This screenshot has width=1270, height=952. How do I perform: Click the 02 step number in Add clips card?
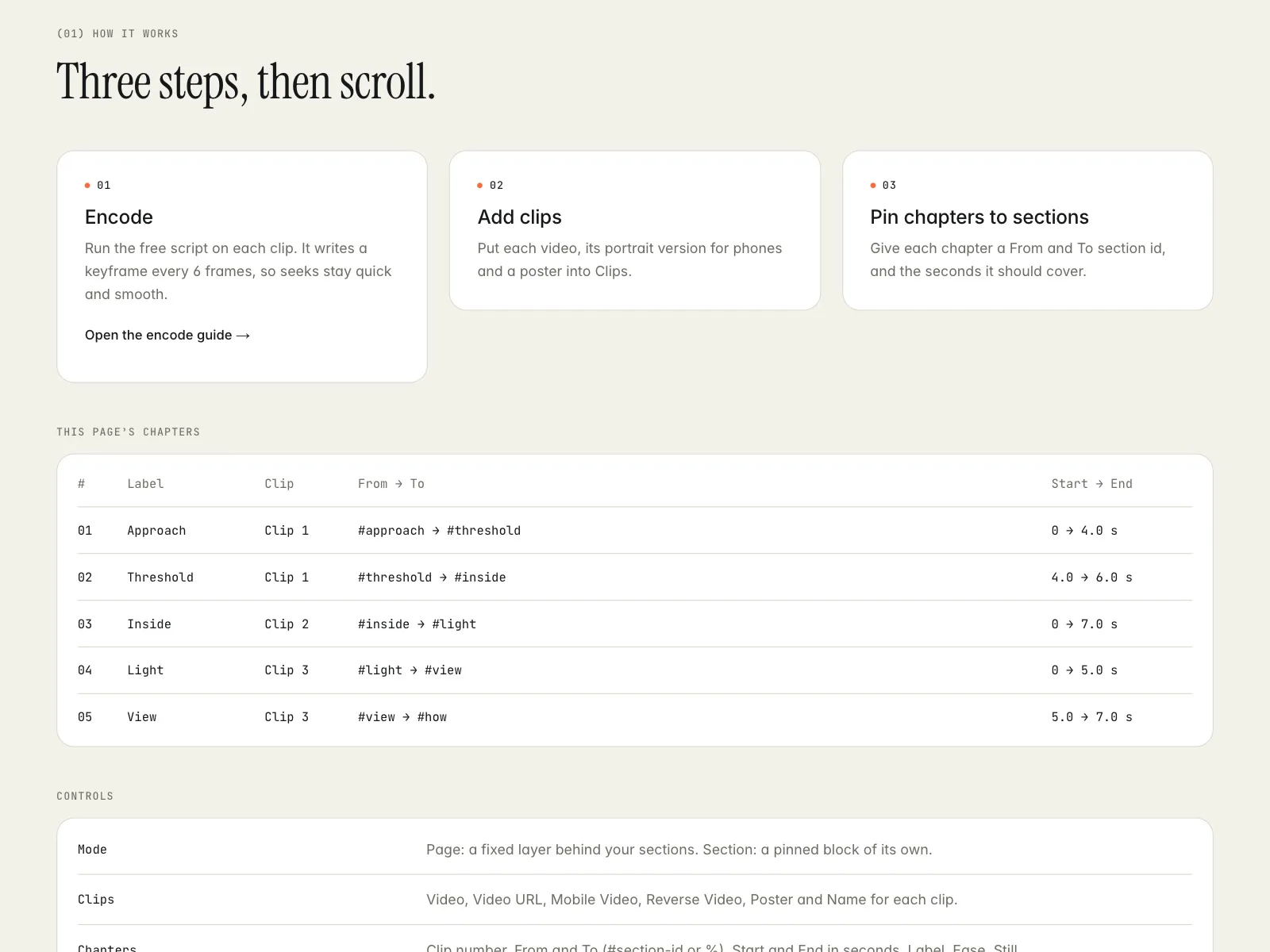496,185
